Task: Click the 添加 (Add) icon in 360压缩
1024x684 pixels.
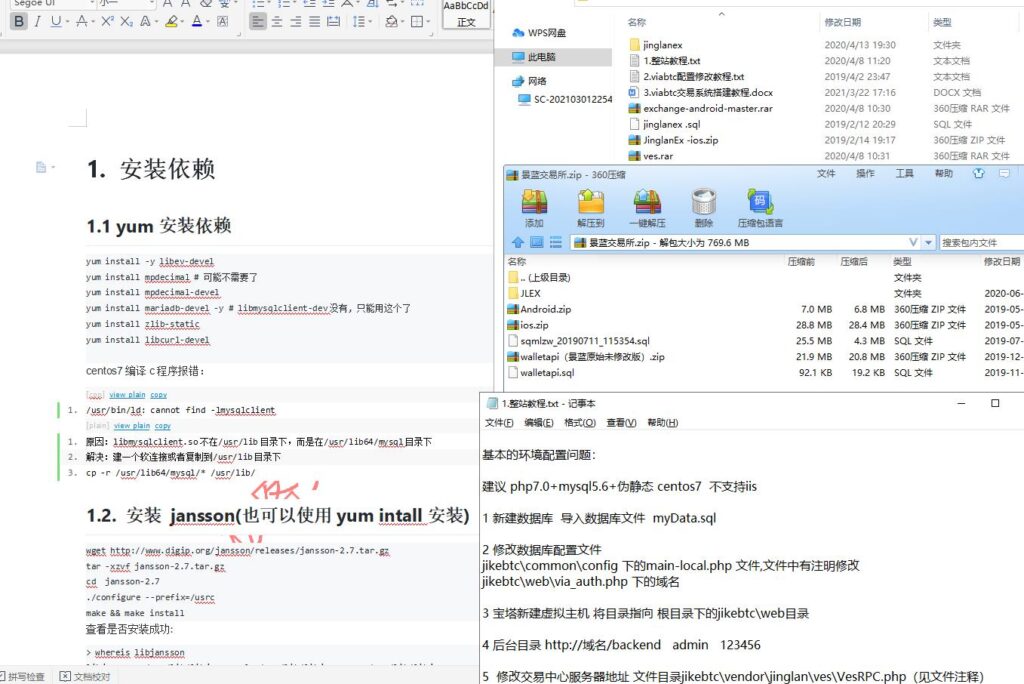Action: pos(533,205)
